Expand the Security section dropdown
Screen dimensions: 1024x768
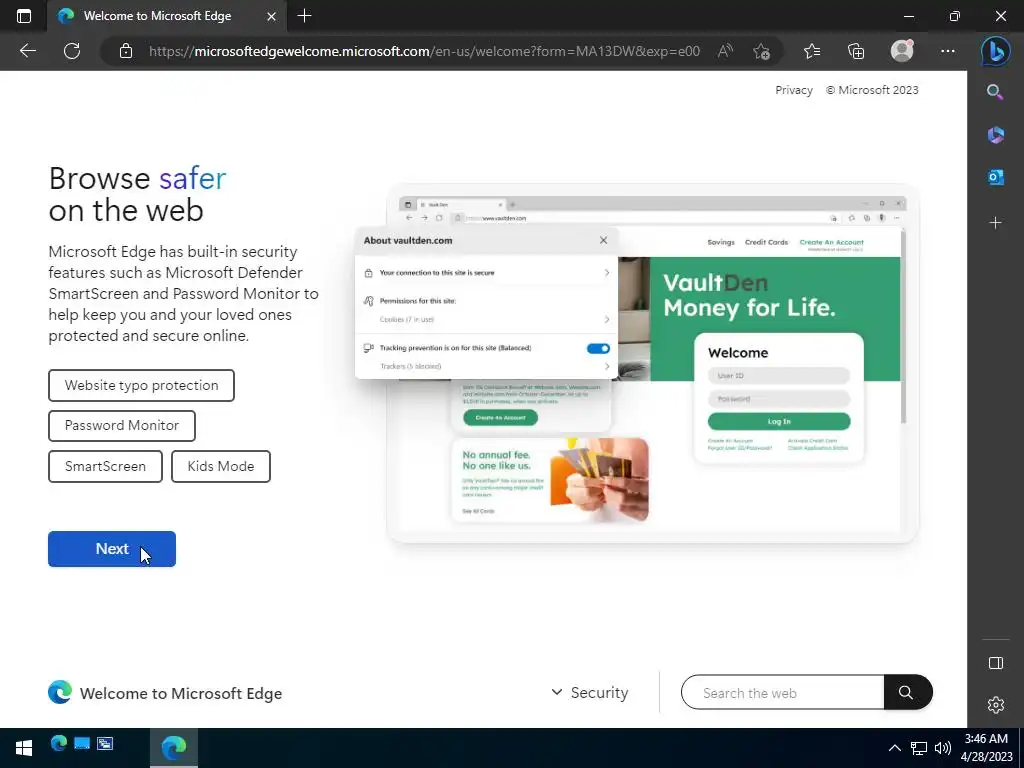click(590, 692)
